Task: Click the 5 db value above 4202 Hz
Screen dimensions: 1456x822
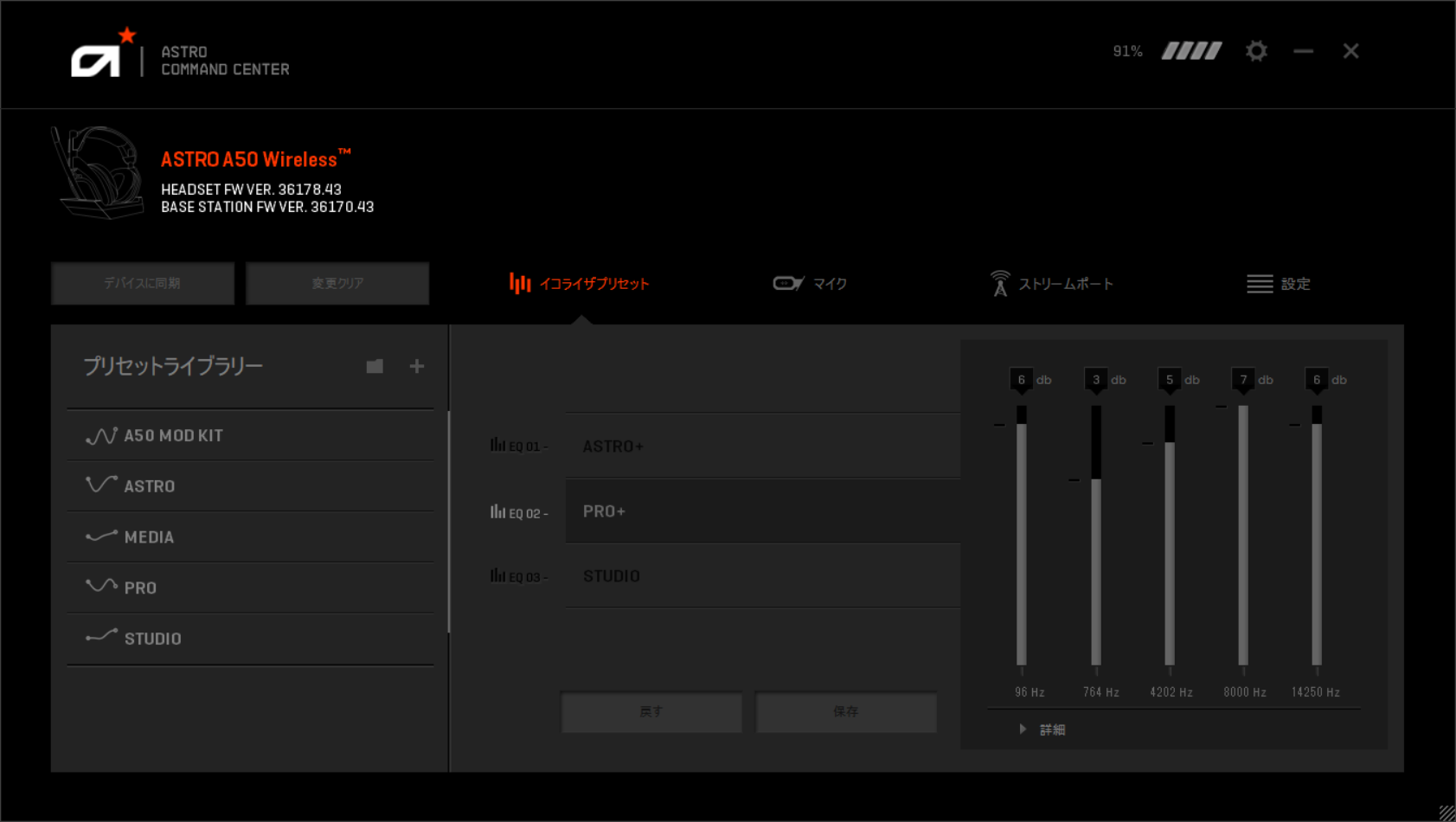Action: point(1170,380)
